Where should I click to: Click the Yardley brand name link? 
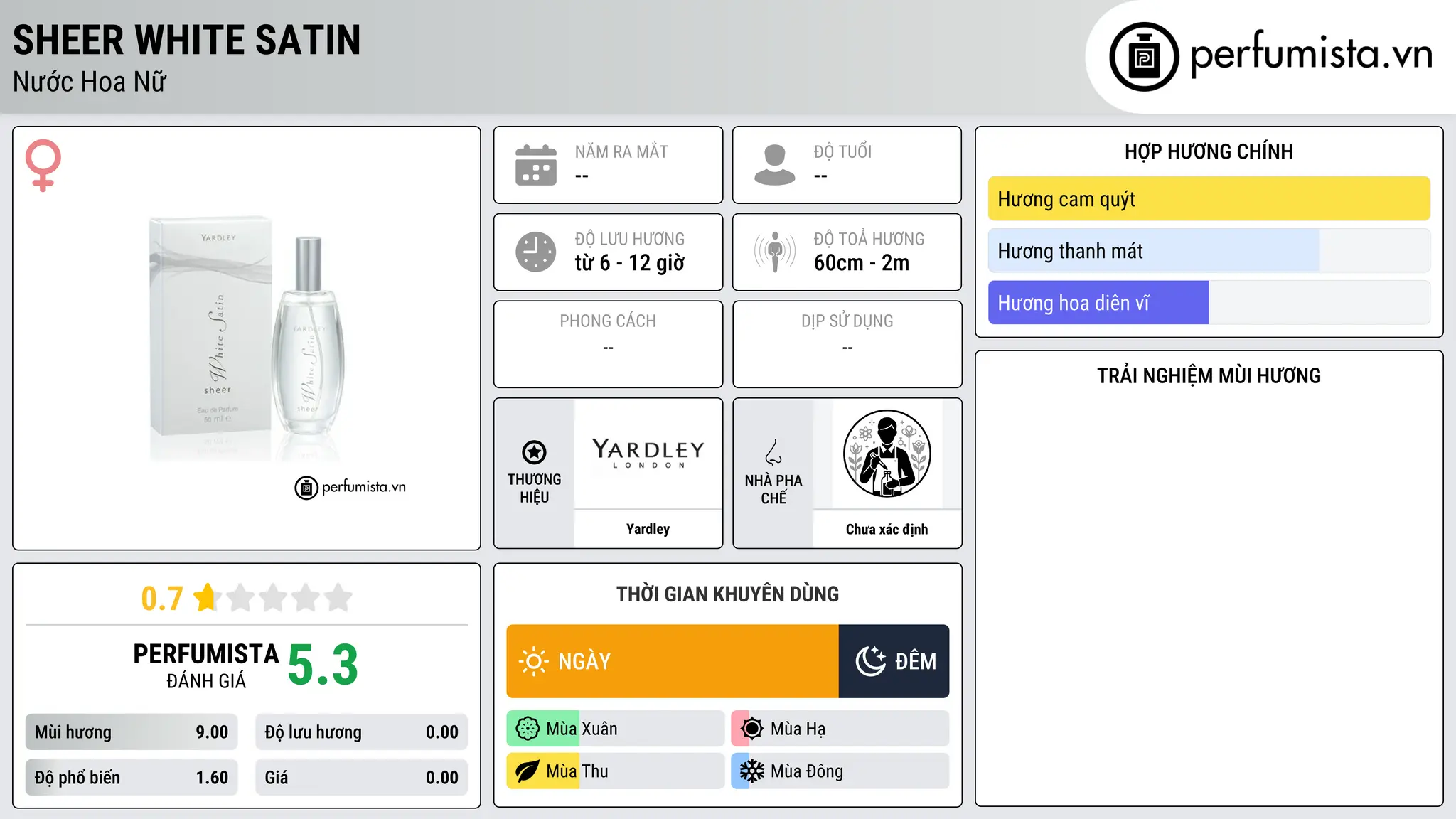[648, 529]
